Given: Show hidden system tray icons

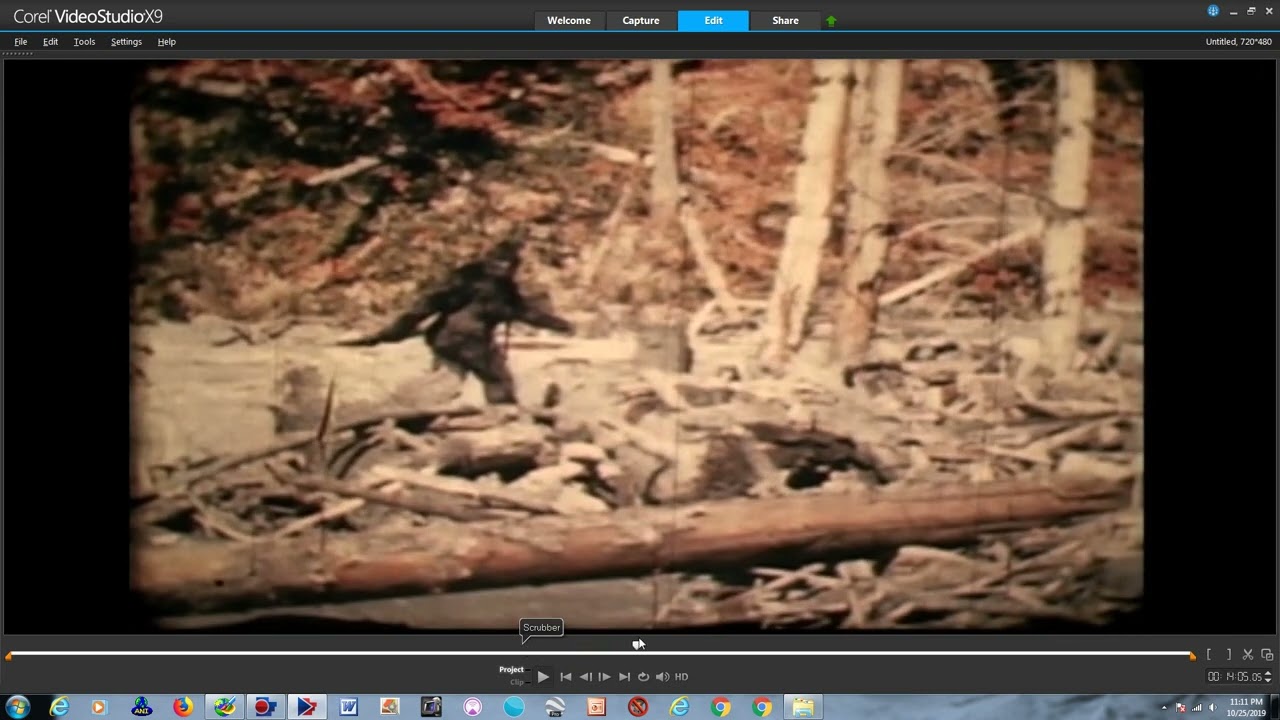Looking at the screenshot, I should click(x=1164, y=708).
